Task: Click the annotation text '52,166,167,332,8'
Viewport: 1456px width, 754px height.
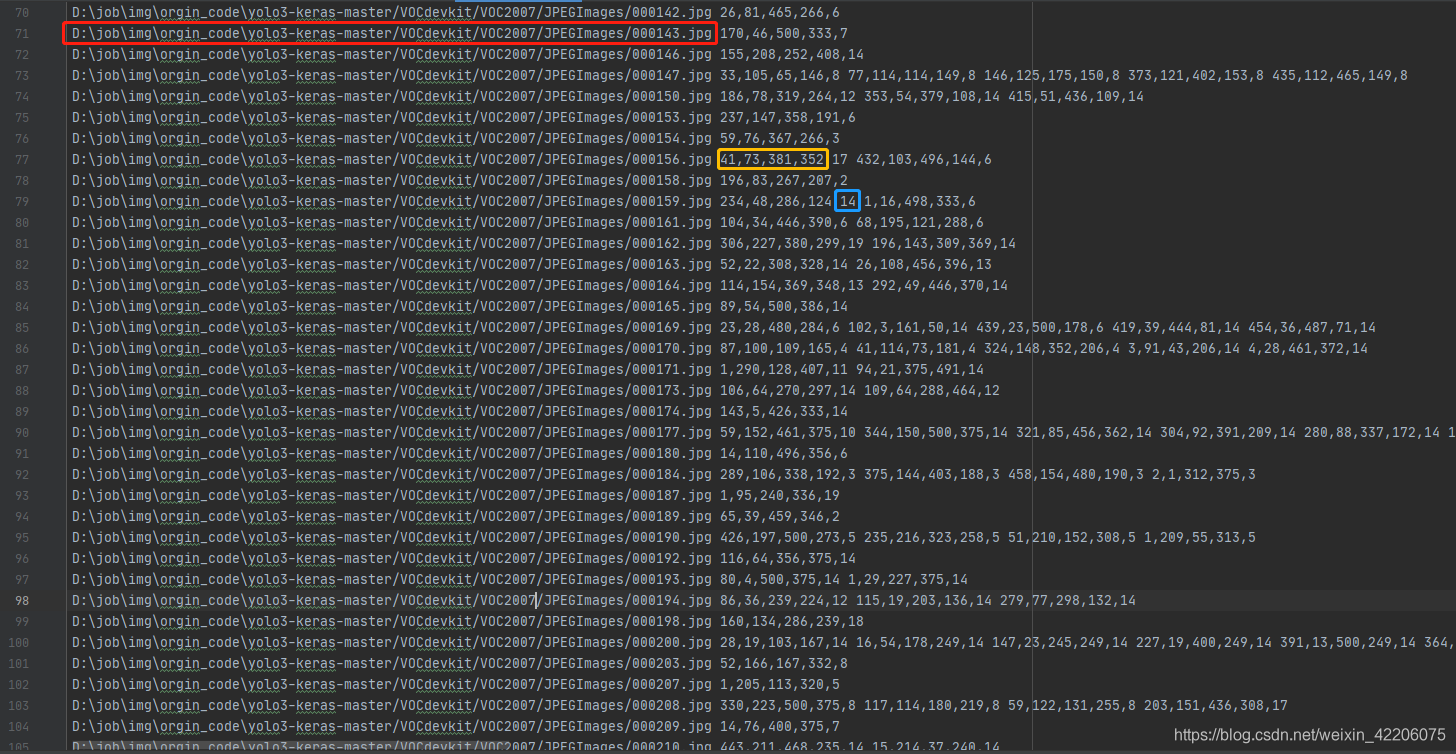Action: click(x=784, y=664)
